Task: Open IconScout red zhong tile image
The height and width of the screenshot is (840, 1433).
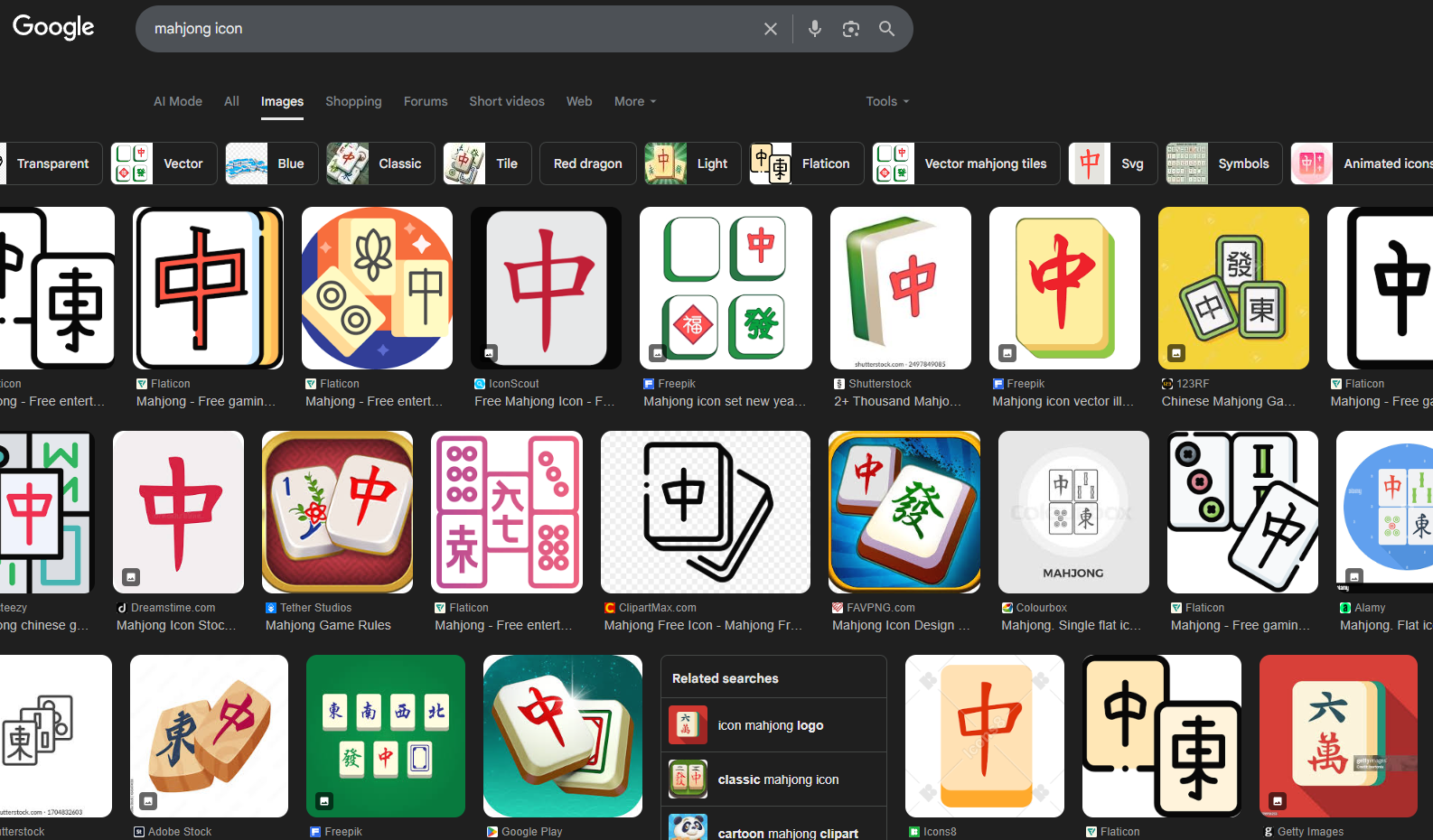Action: pos(547,288)
